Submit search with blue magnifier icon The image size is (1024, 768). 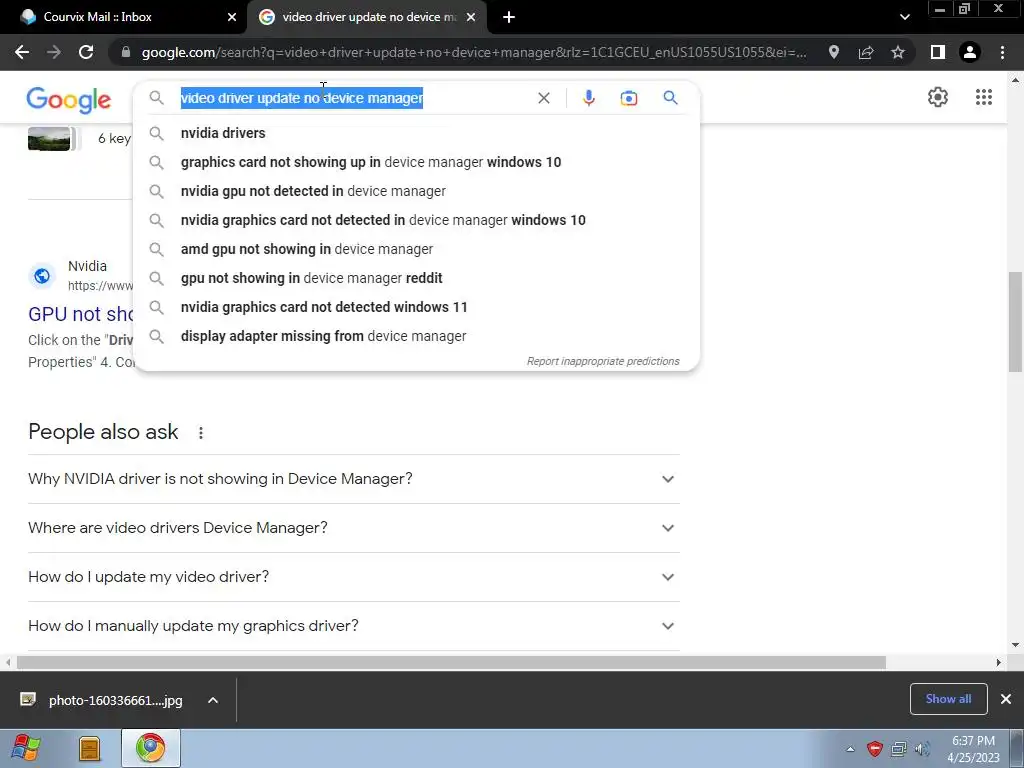pos(670,98)
